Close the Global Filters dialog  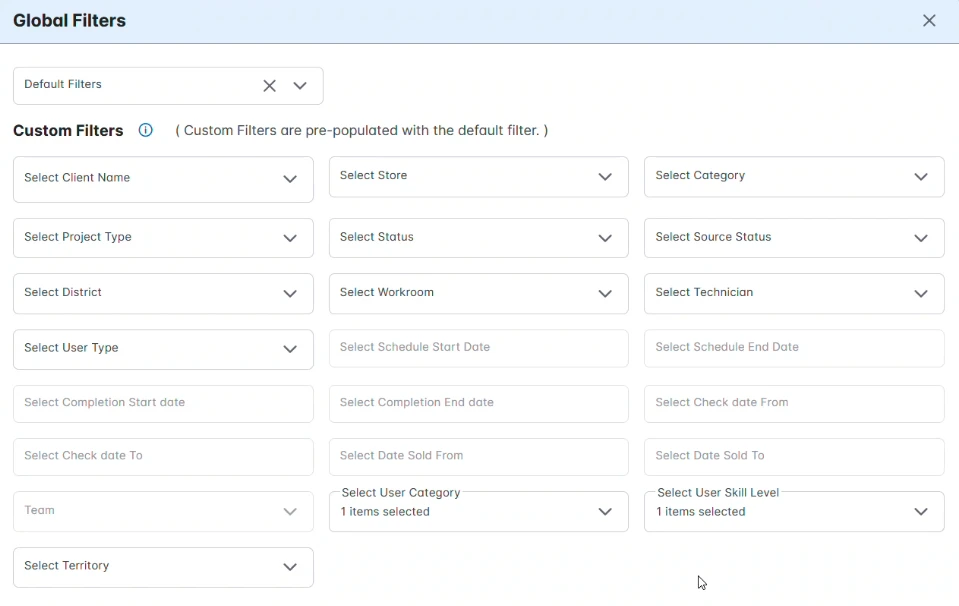tap(929, 21)
